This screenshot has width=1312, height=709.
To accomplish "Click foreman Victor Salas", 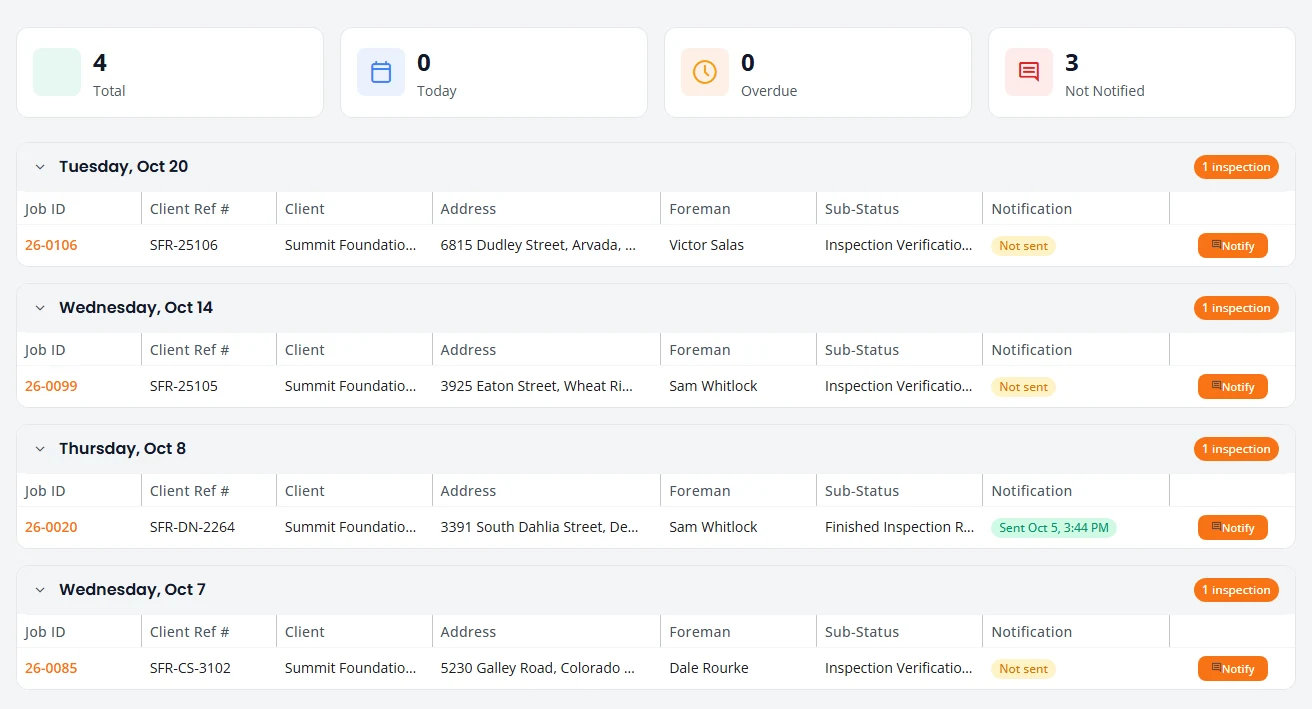I will 706,245.
